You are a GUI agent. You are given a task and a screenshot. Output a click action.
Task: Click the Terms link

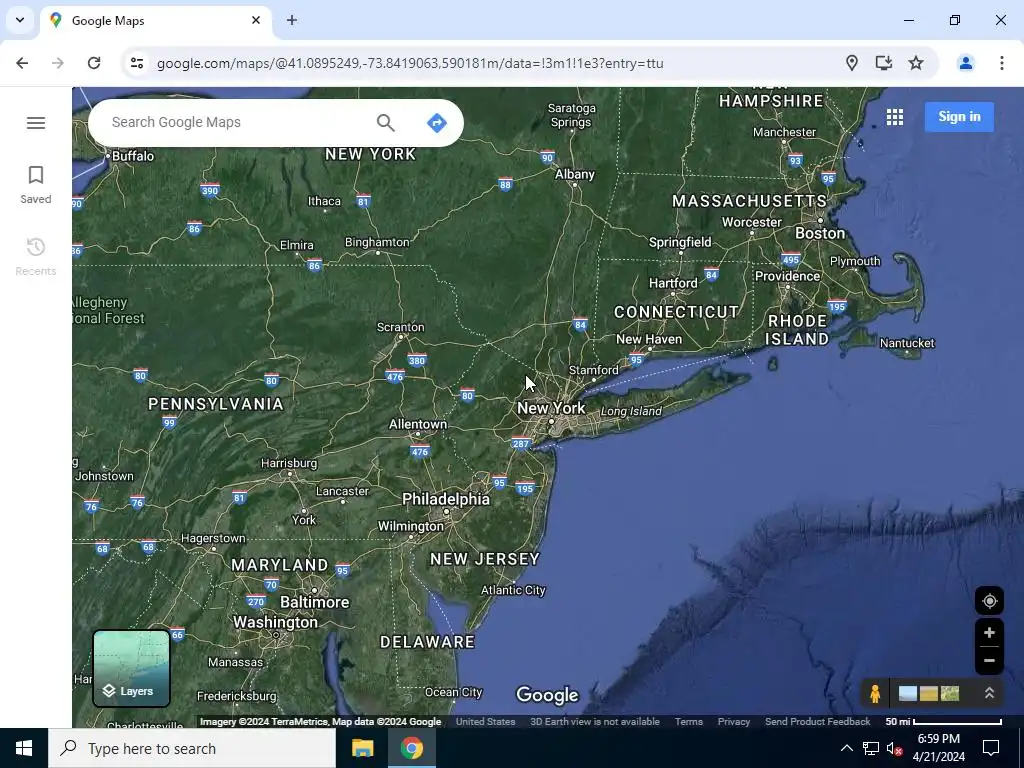coord(688,722)
